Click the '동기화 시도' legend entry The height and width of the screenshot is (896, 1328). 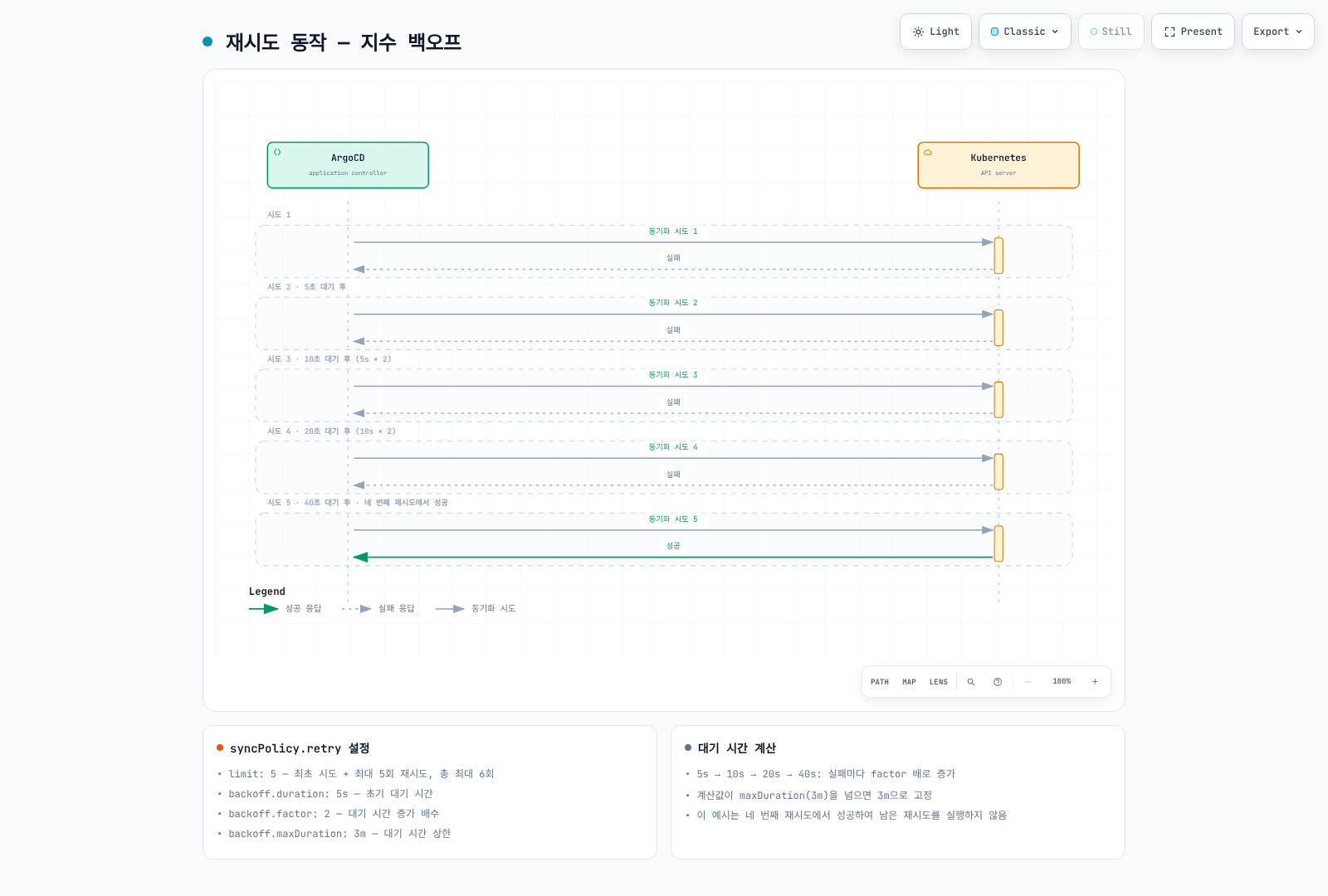pyautogui.click(x=476, y=609)
